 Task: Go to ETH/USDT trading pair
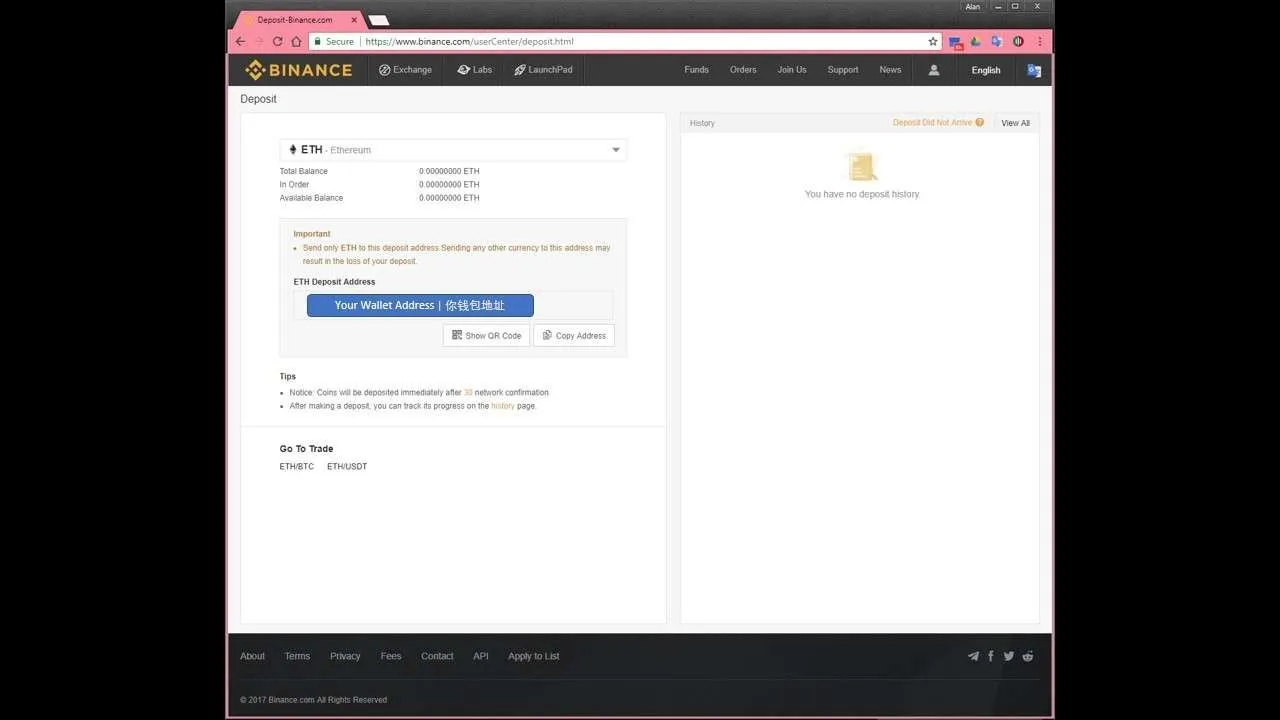coord(347,467)
